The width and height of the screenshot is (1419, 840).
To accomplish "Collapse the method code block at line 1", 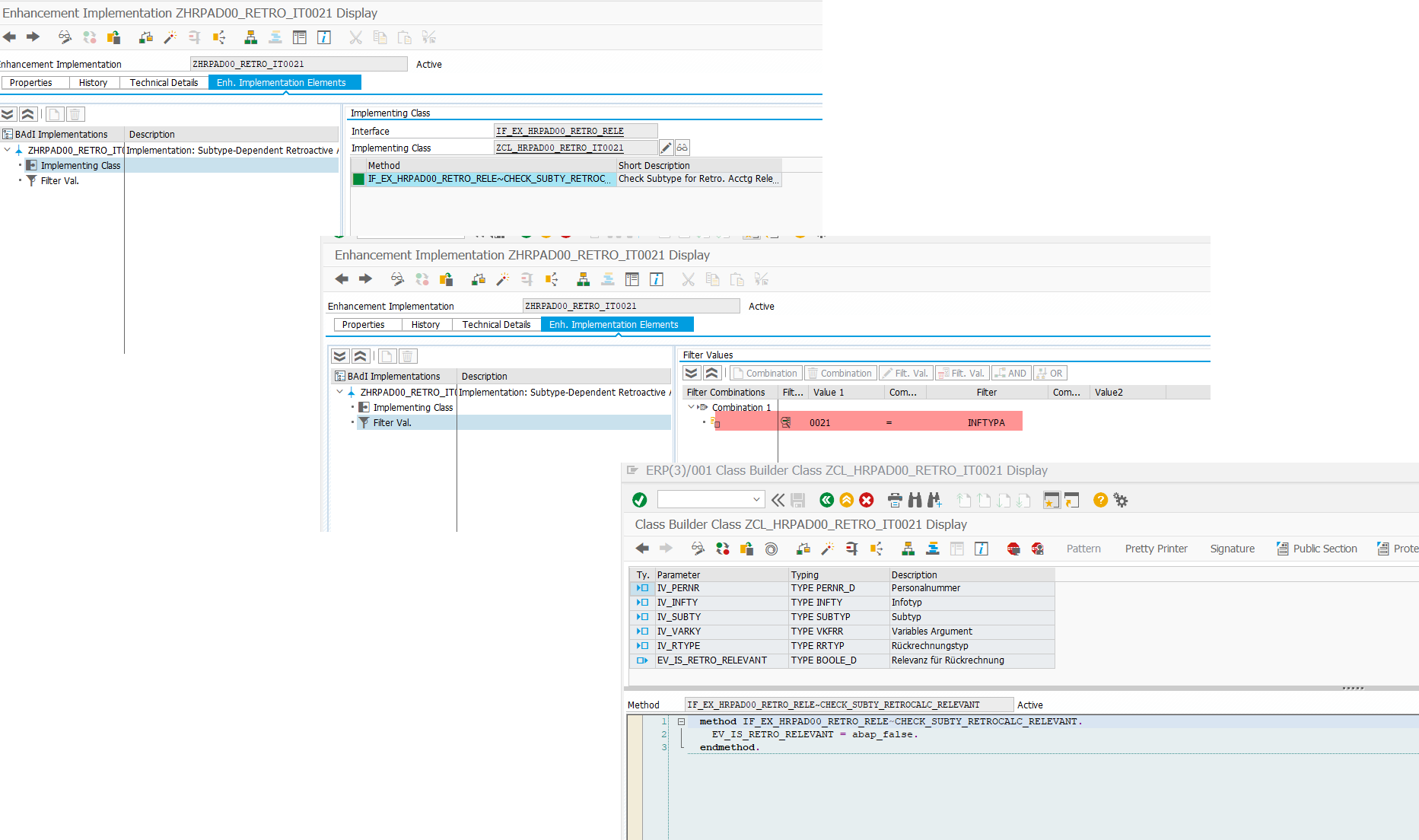I will (x=682, y=721).
